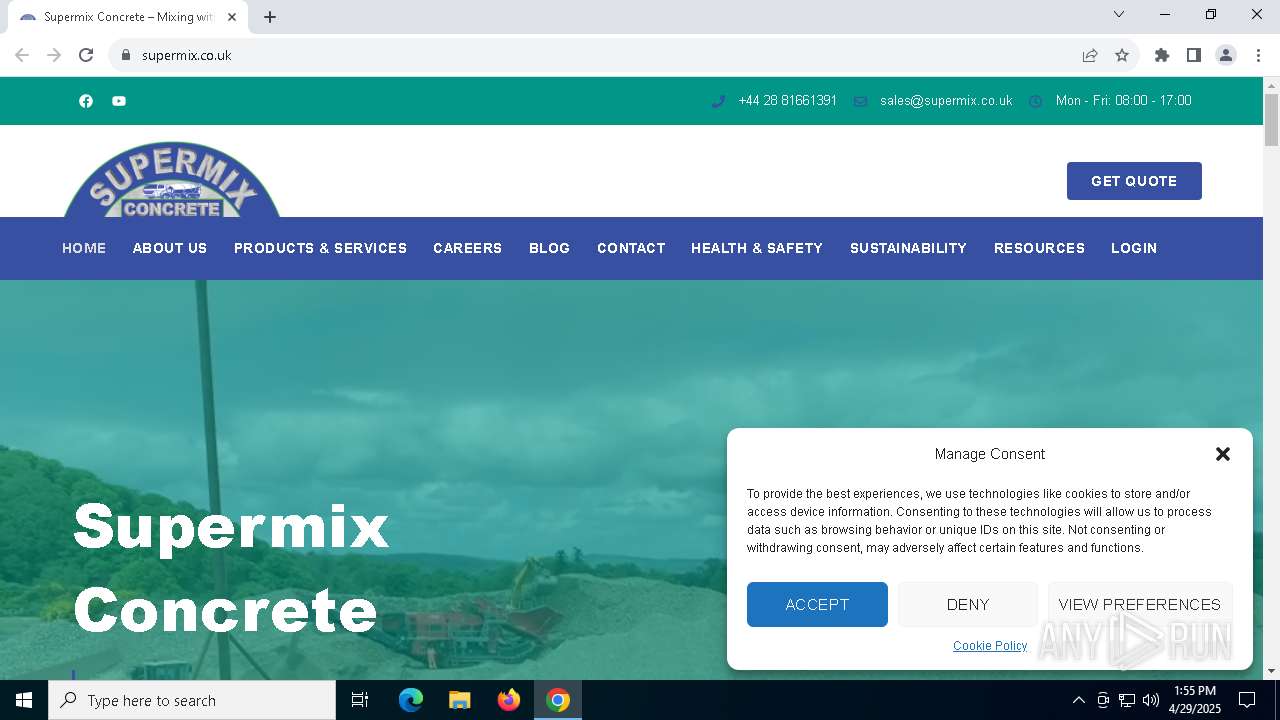1280x720 pixels.
Task: Open a new browser tab
Action: pyautogui.click(x=270, y=17)
